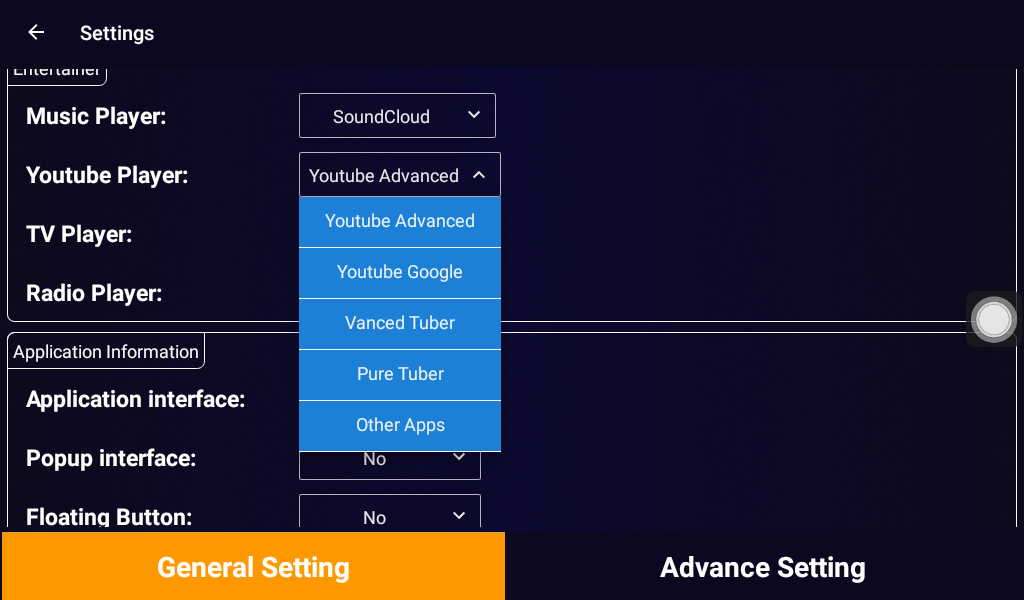Choose Other Apps option
Screen dimensions: 1024x600
pos(400,425)
